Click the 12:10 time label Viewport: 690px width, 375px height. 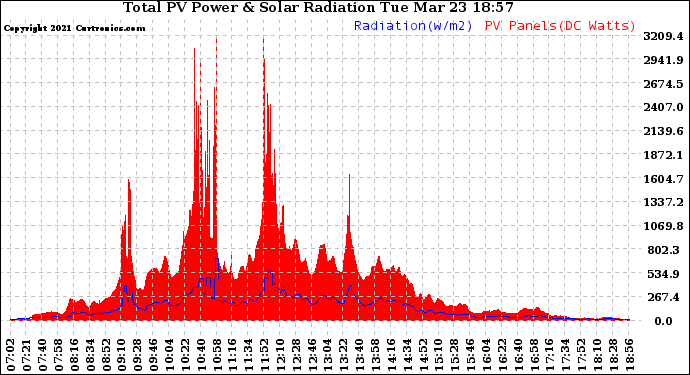tap(281, 355)
